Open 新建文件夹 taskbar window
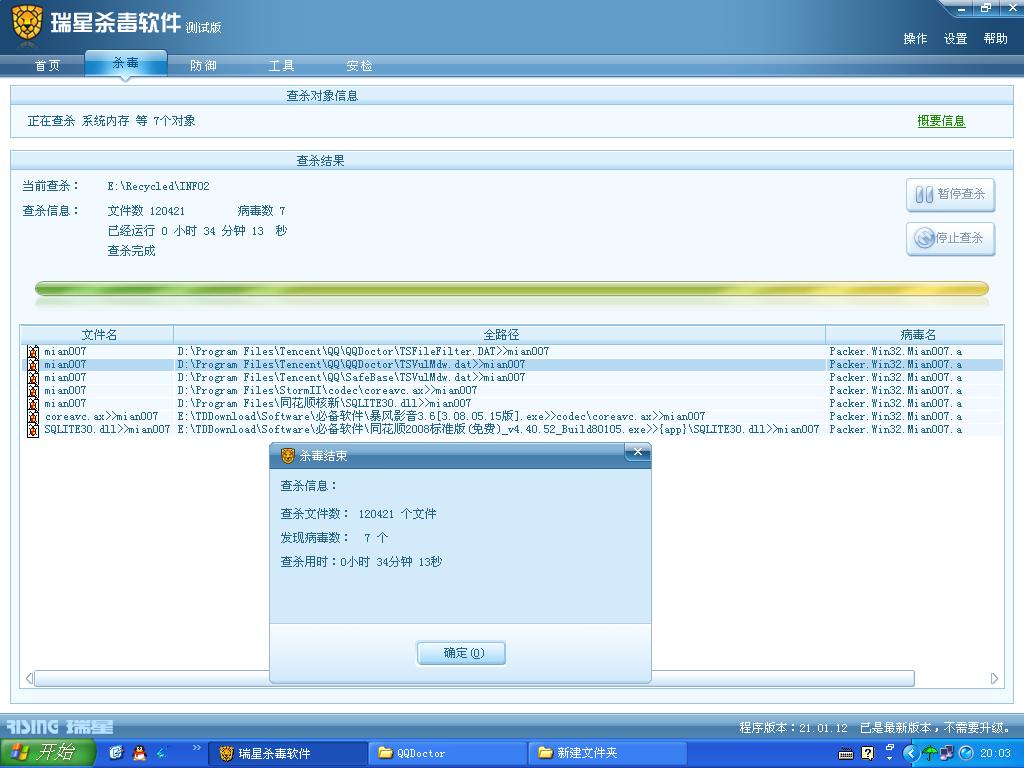Viewport: 1024px width, 768px height. pyautogui.click(x=607, y=754)
